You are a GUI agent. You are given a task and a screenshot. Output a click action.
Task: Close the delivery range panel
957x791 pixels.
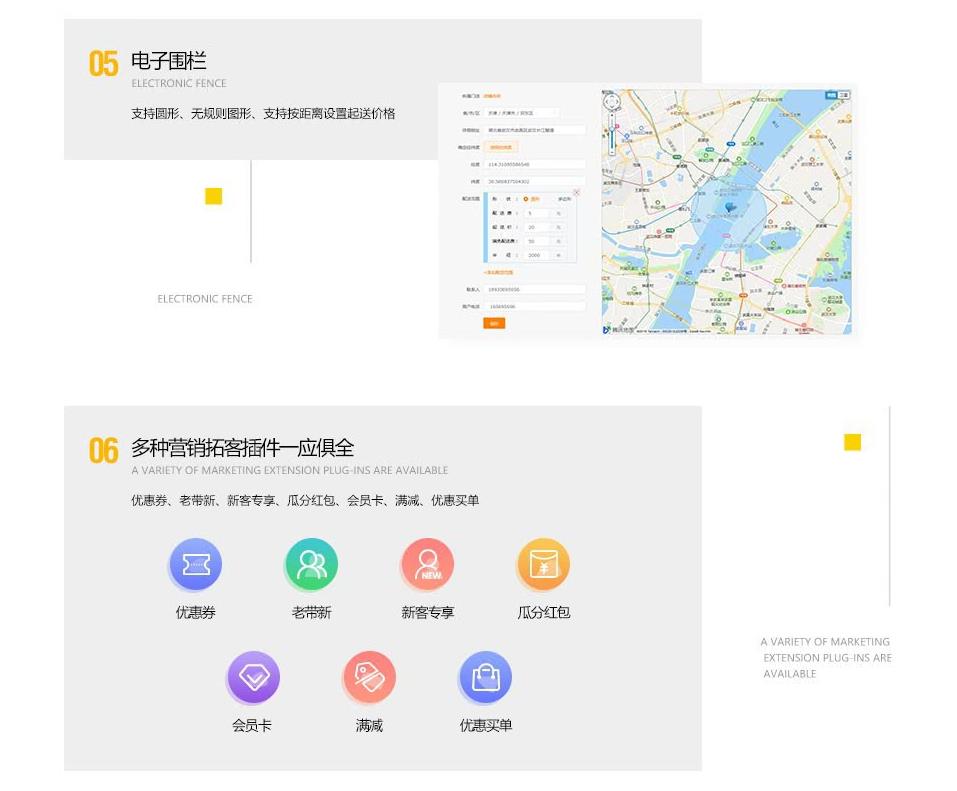tap(576, 192)
